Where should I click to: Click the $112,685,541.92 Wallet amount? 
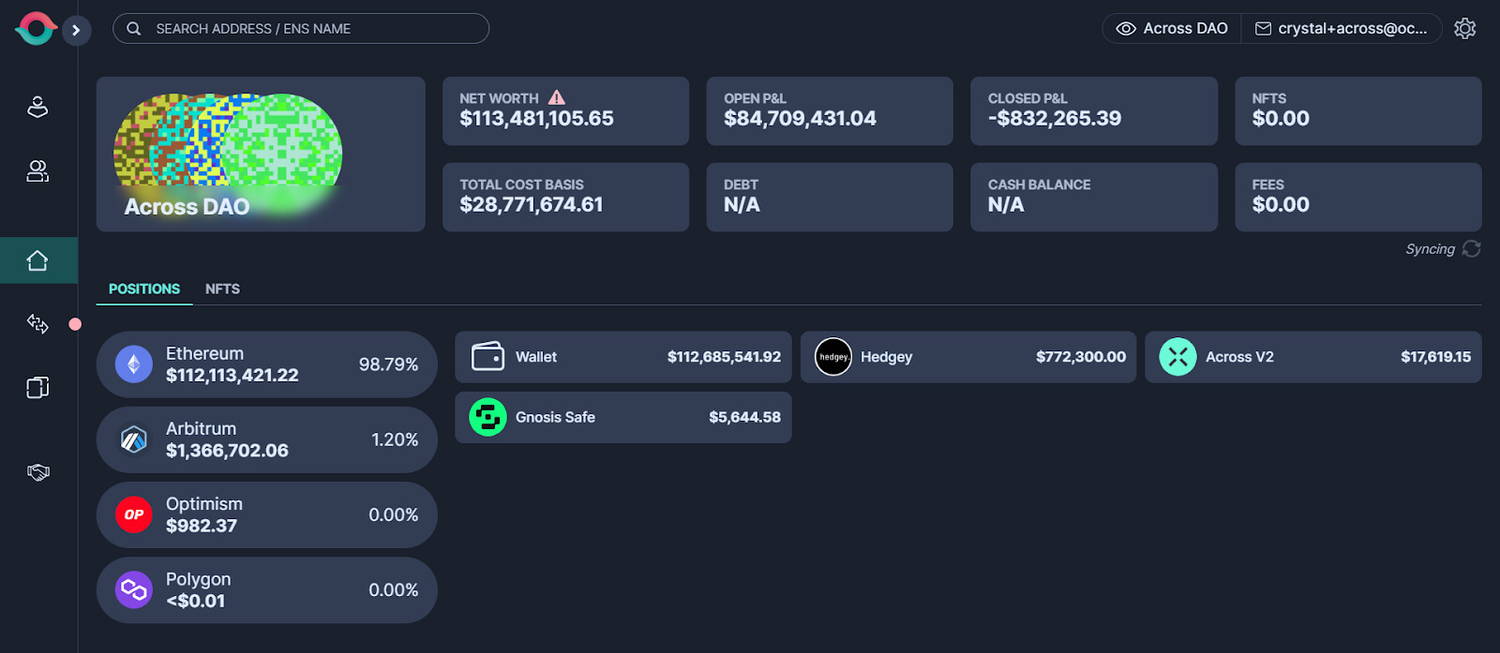(724, 357)
